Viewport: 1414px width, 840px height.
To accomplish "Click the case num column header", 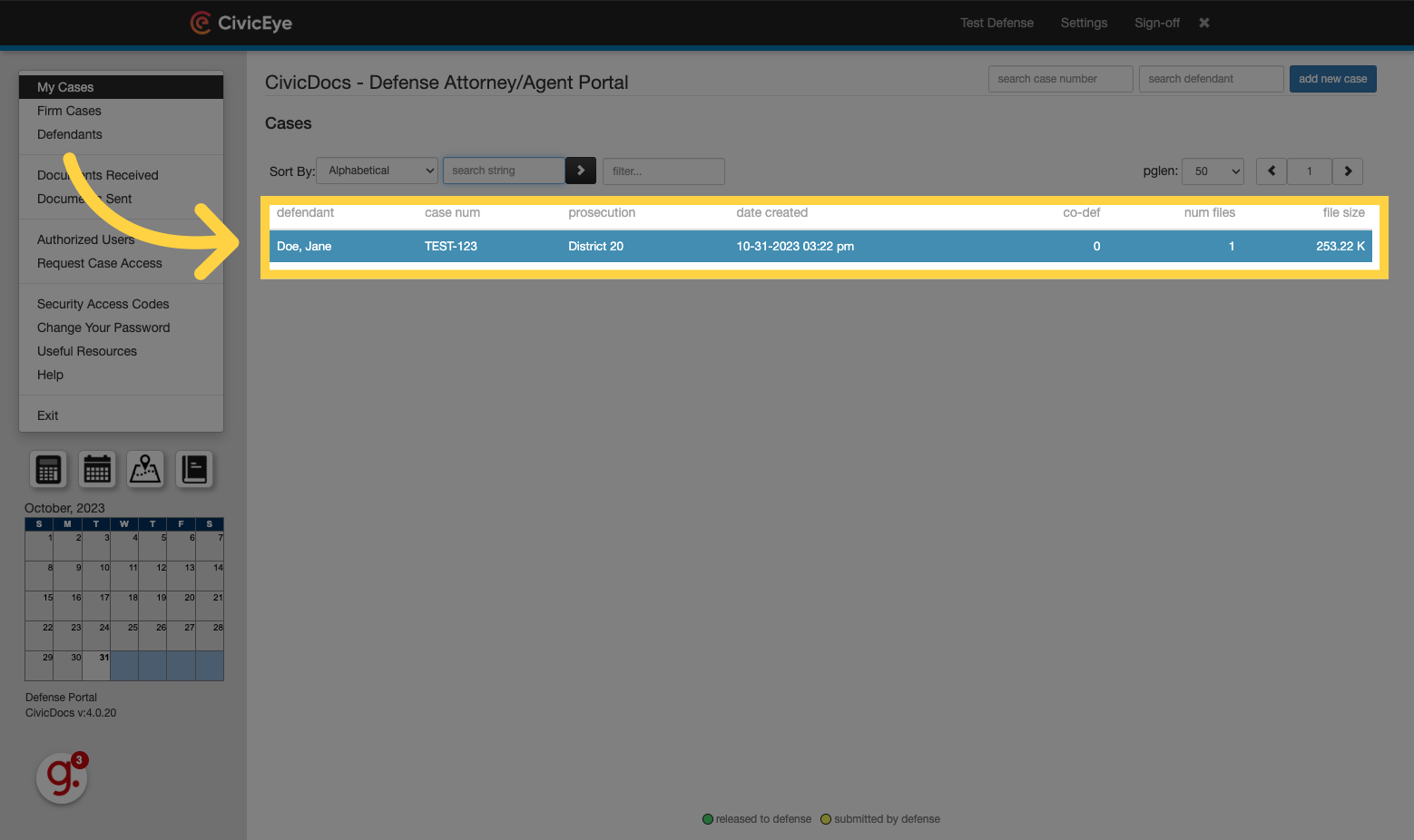I will pos(452,212).
